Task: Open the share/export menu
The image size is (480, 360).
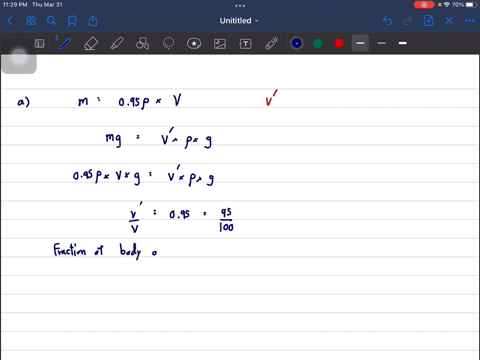Action: [93, 21]
